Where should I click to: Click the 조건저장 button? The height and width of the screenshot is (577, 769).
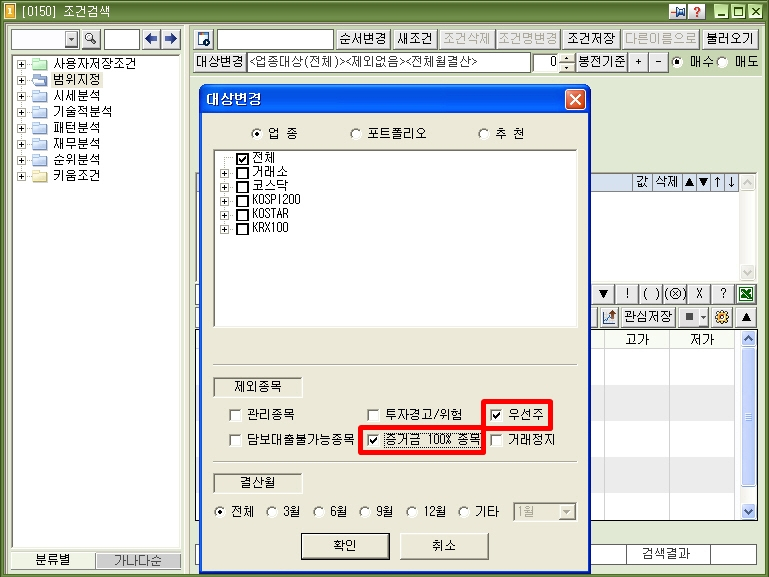tap(590, 39)
